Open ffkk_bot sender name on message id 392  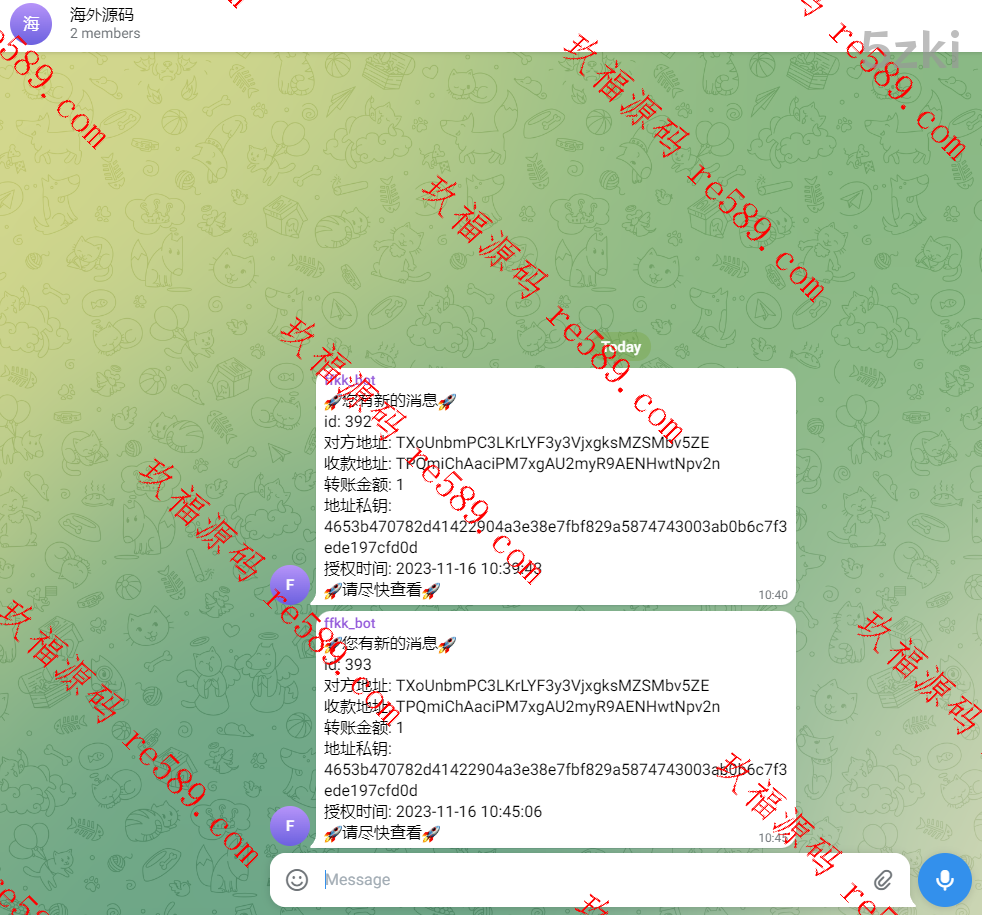350,381
